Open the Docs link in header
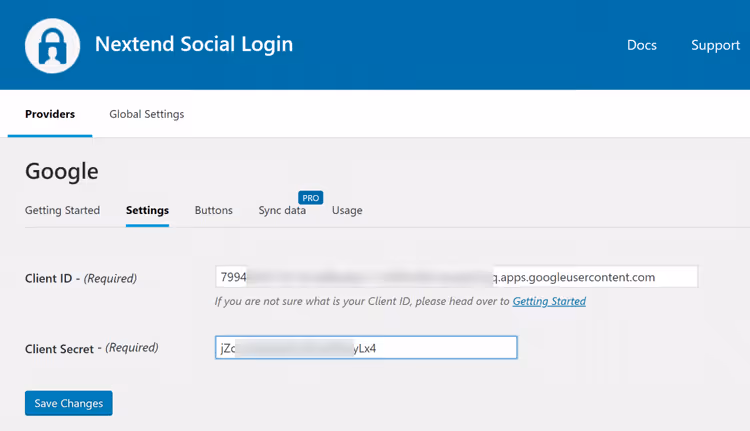The image size is (750, 431). click(x=641, y=45)
